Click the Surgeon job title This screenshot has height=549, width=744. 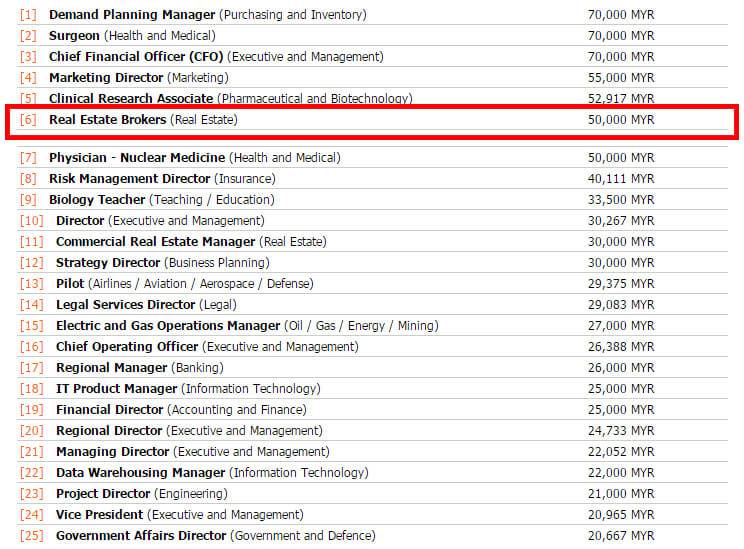(74, 36)
